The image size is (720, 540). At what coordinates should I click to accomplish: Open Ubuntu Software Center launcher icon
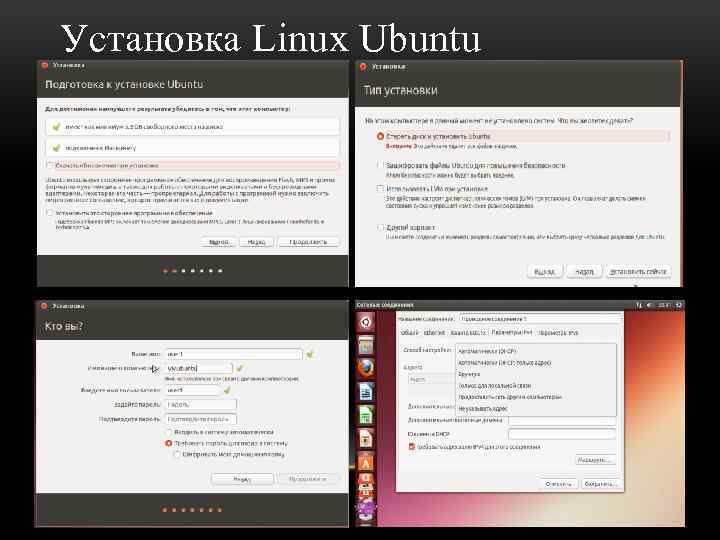point(366,462)
